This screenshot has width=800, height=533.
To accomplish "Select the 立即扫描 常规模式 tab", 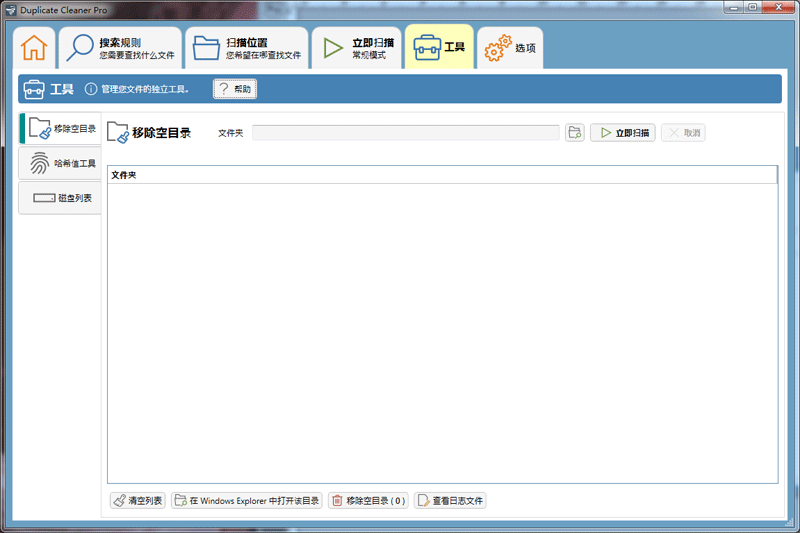I will click(357, 48).
